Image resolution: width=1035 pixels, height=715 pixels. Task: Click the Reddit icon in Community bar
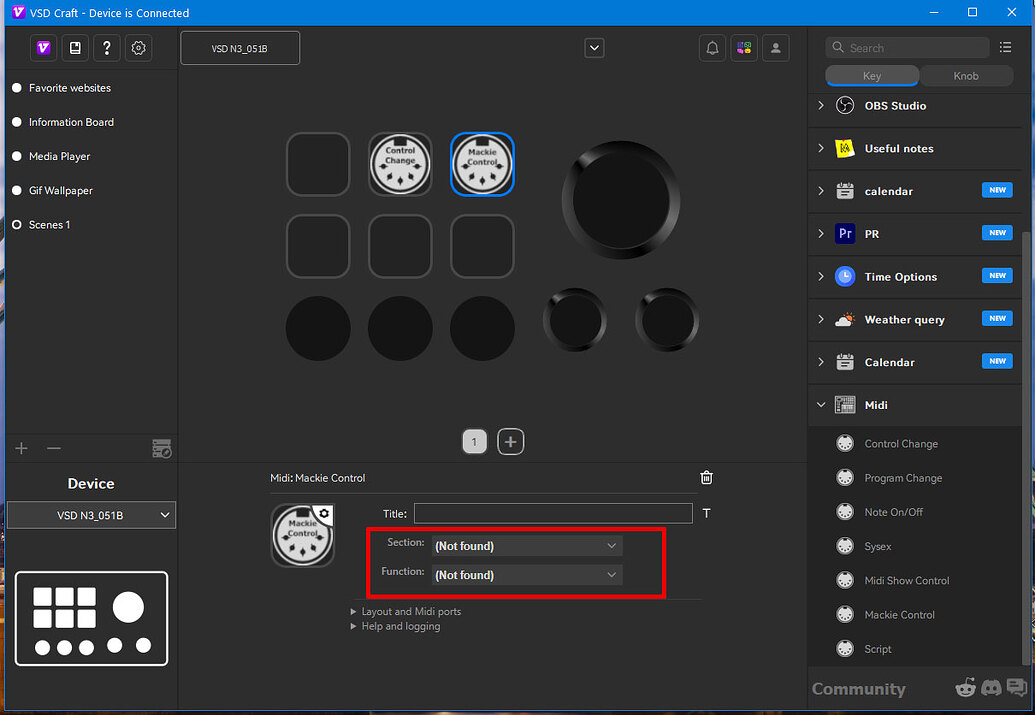(x=965, y=688)
